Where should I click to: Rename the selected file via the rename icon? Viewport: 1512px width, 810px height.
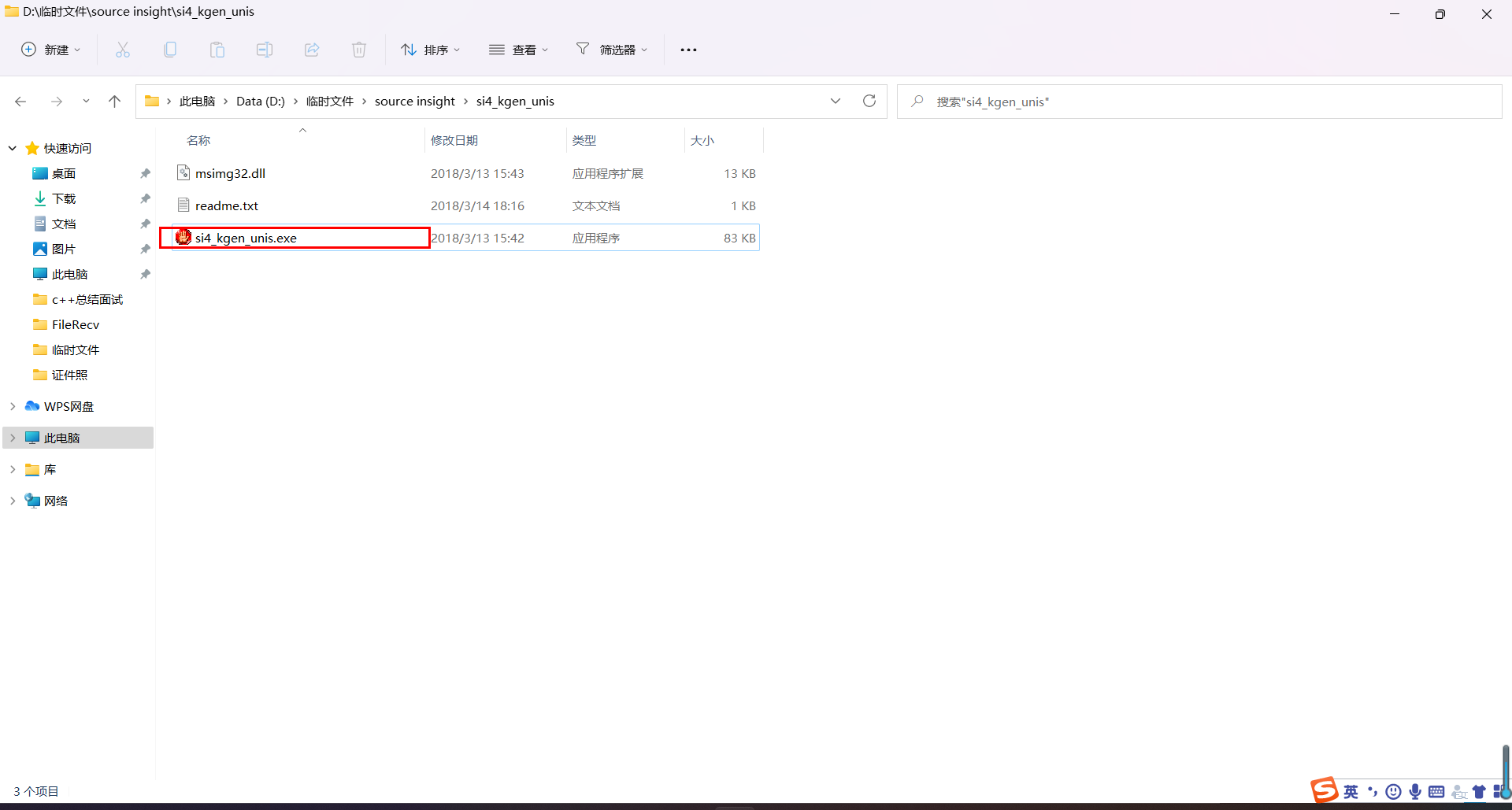click(x=265, y=49)
